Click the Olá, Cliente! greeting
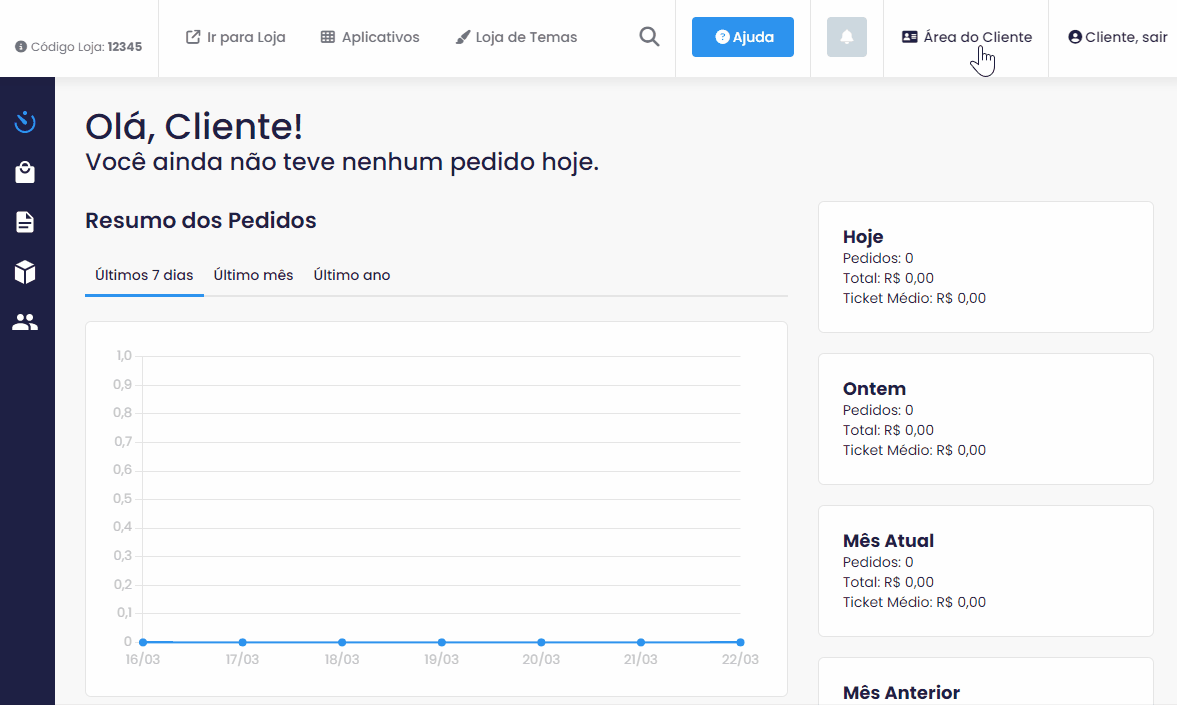 tap(194, 126)
